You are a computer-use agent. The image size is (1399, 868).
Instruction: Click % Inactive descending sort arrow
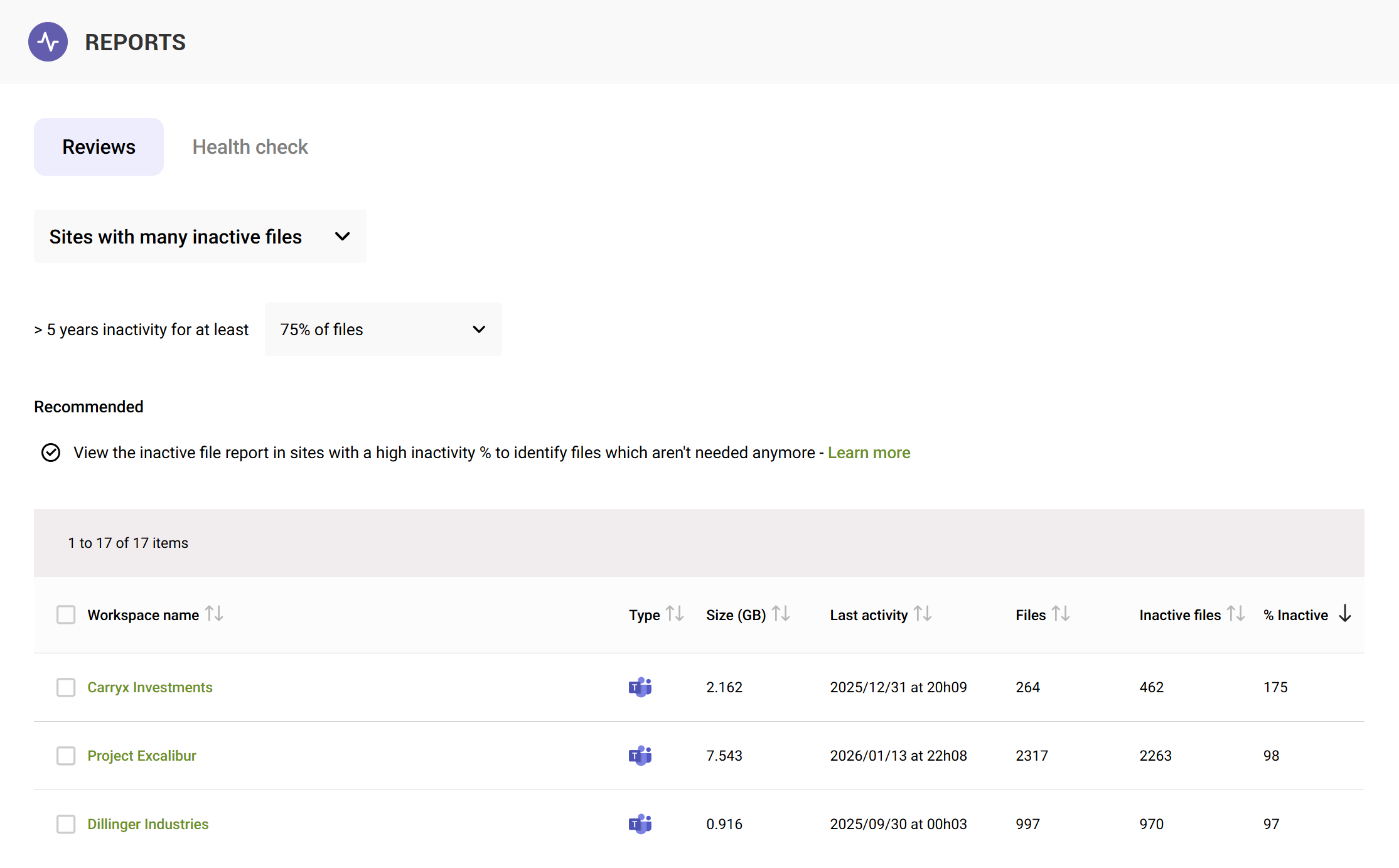pyautogui.click(x=1344, y=614)
